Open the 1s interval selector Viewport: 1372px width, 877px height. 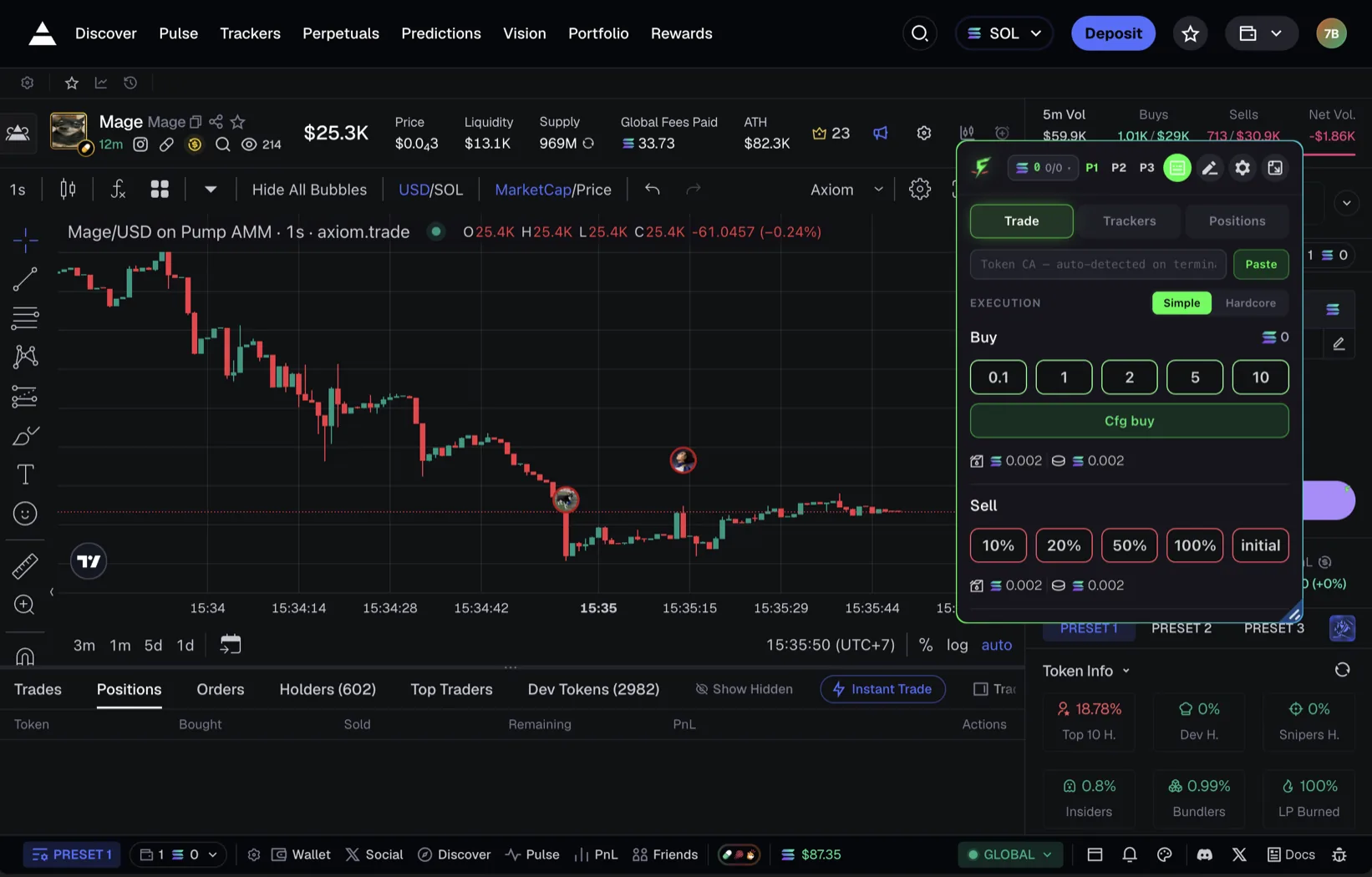[x=18, y=190]
